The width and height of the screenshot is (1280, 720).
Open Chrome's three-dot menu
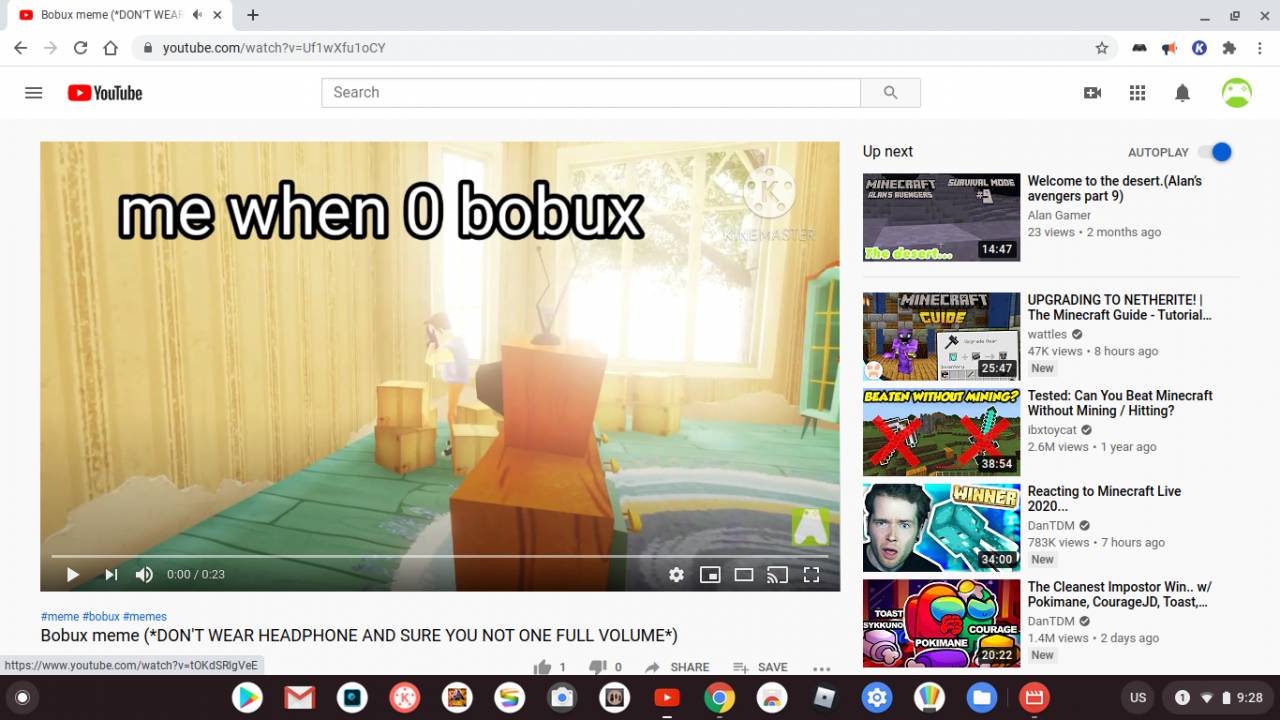pyautogui.click(x=1259, y=48)
